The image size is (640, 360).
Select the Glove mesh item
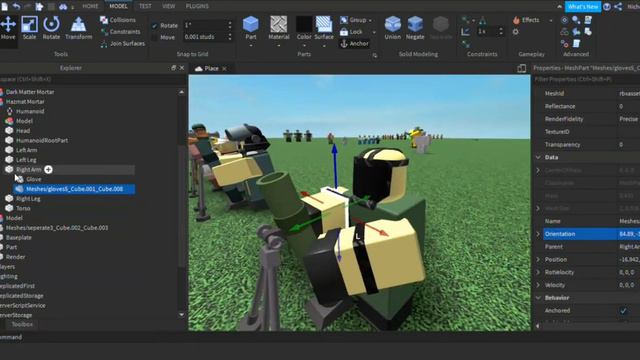(x=33, y=179)
